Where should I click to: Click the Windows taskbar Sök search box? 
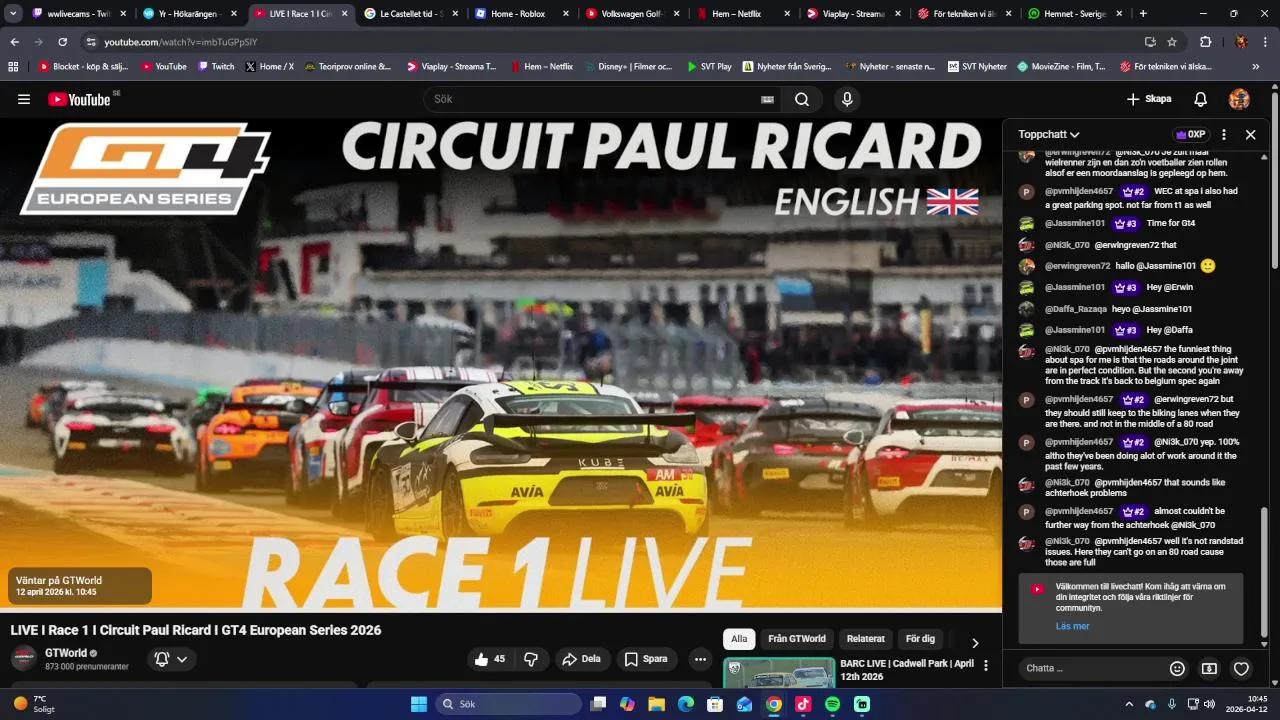pos(508,704)
